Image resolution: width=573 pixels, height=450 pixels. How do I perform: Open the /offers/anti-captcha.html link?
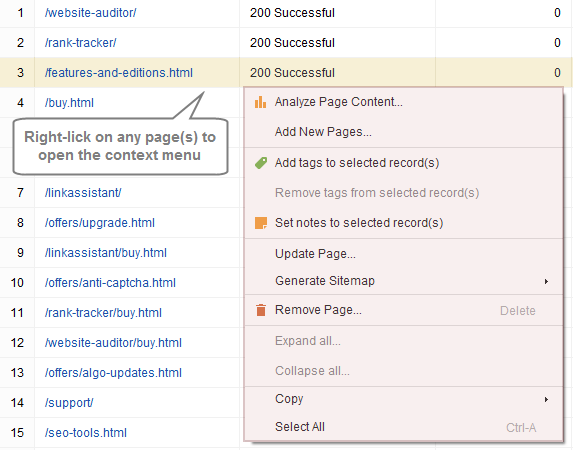110,283
